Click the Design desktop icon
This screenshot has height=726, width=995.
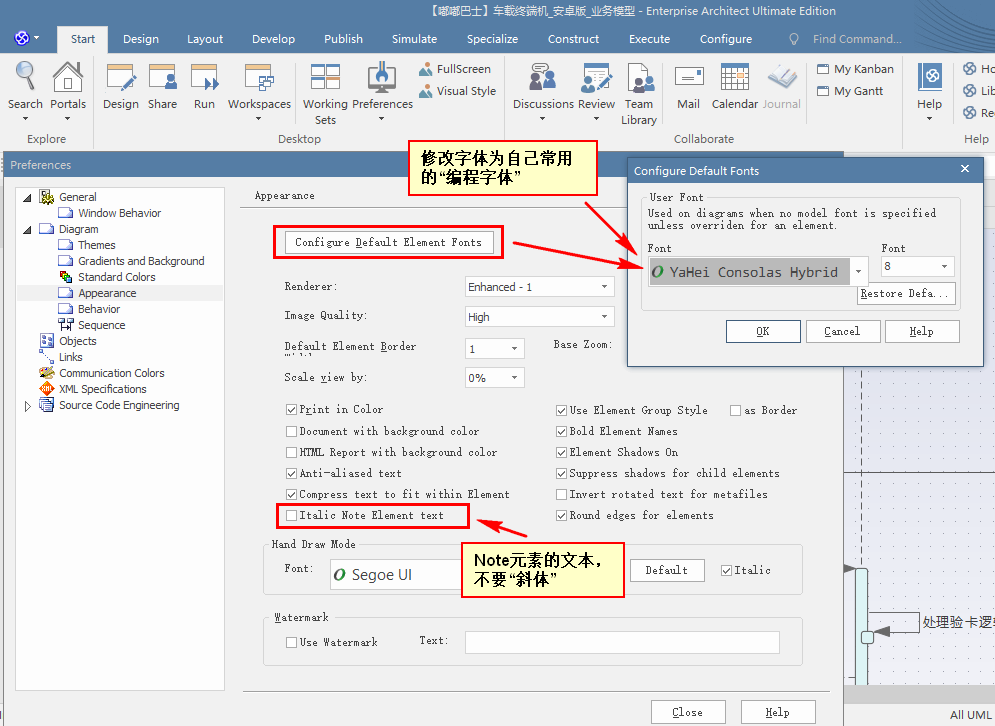pyautogui.click(x=121, y=86)
